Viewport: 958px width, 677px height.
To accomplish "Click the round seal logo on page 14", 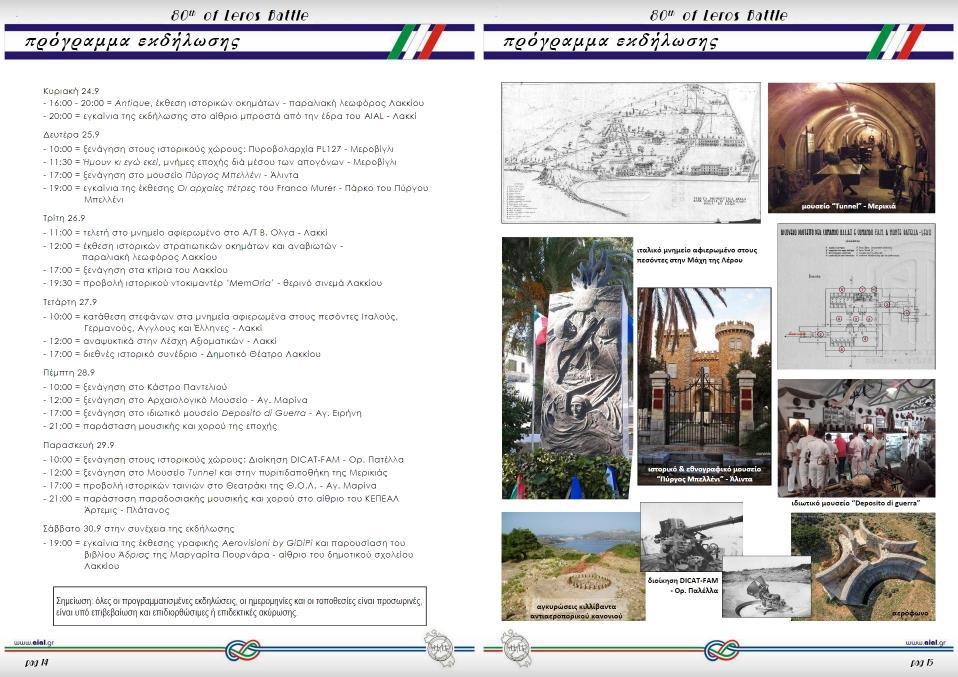I will (439, 648).
